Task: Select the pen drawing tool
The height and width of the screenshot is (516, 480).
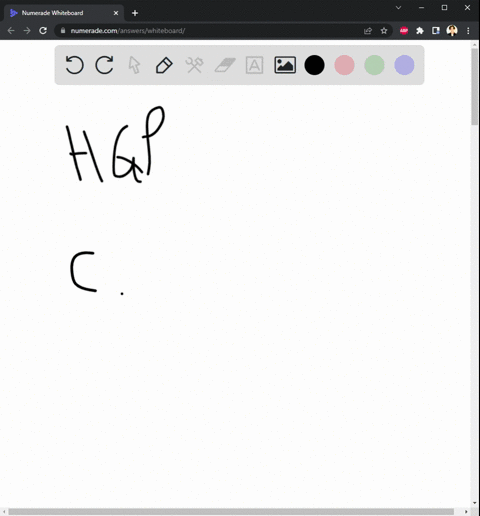Action: pyautogui.click(x=164, y=65)
